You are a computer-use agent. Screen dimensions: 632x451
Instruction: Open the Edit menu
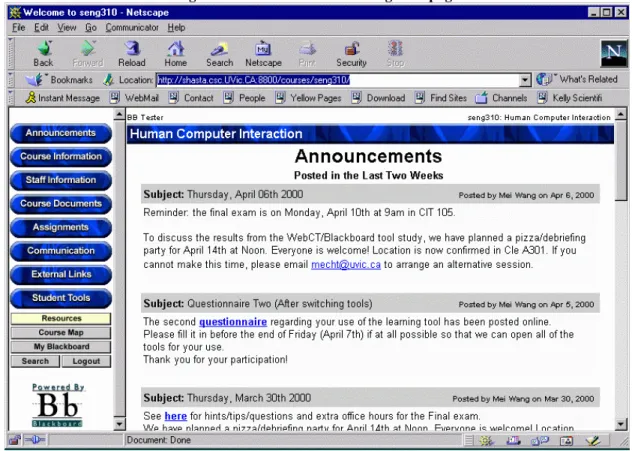click(41, 27)
